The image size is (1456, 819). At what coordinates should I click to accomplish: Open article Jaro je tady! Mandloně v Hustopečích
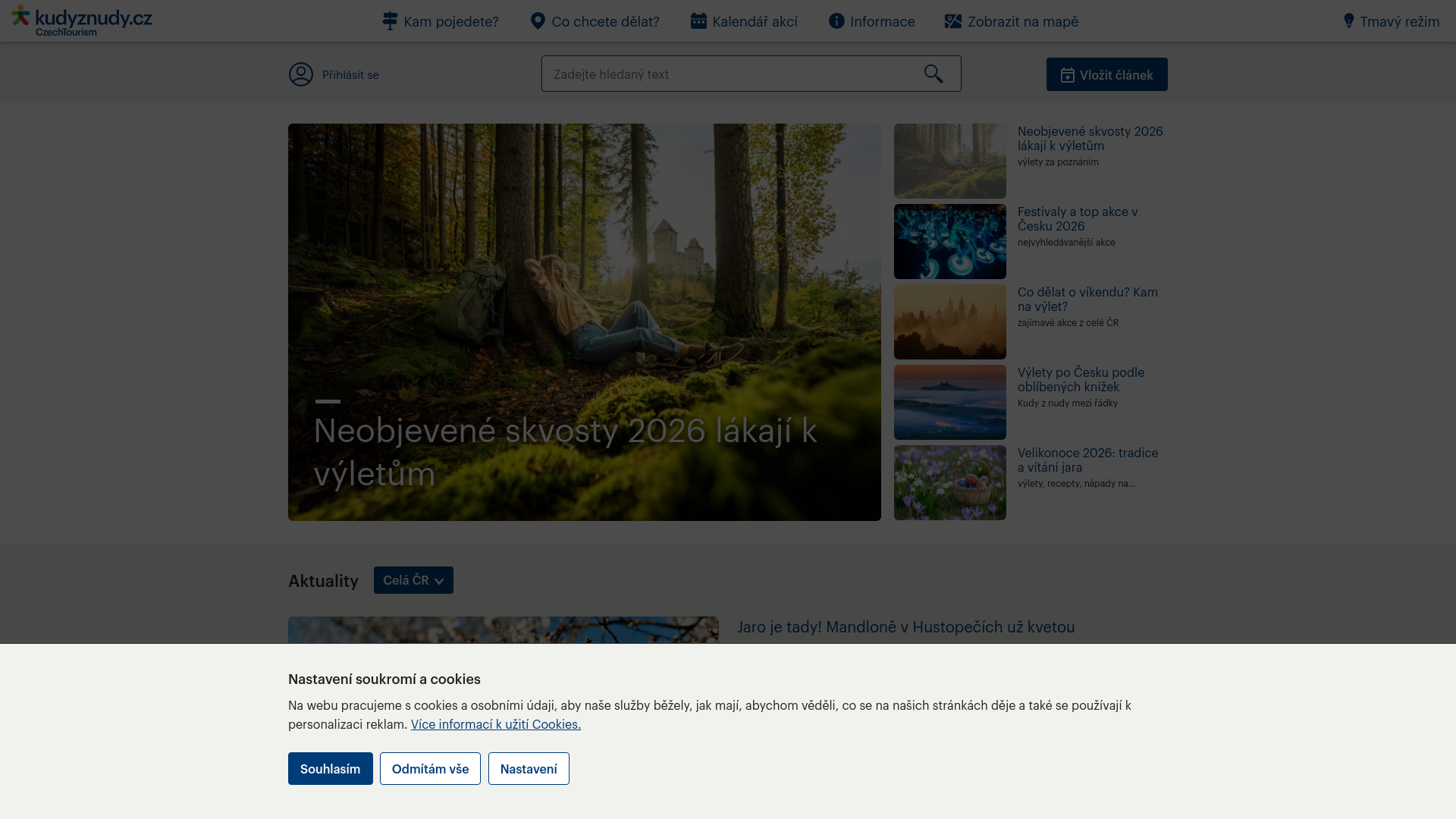(905, 627)
